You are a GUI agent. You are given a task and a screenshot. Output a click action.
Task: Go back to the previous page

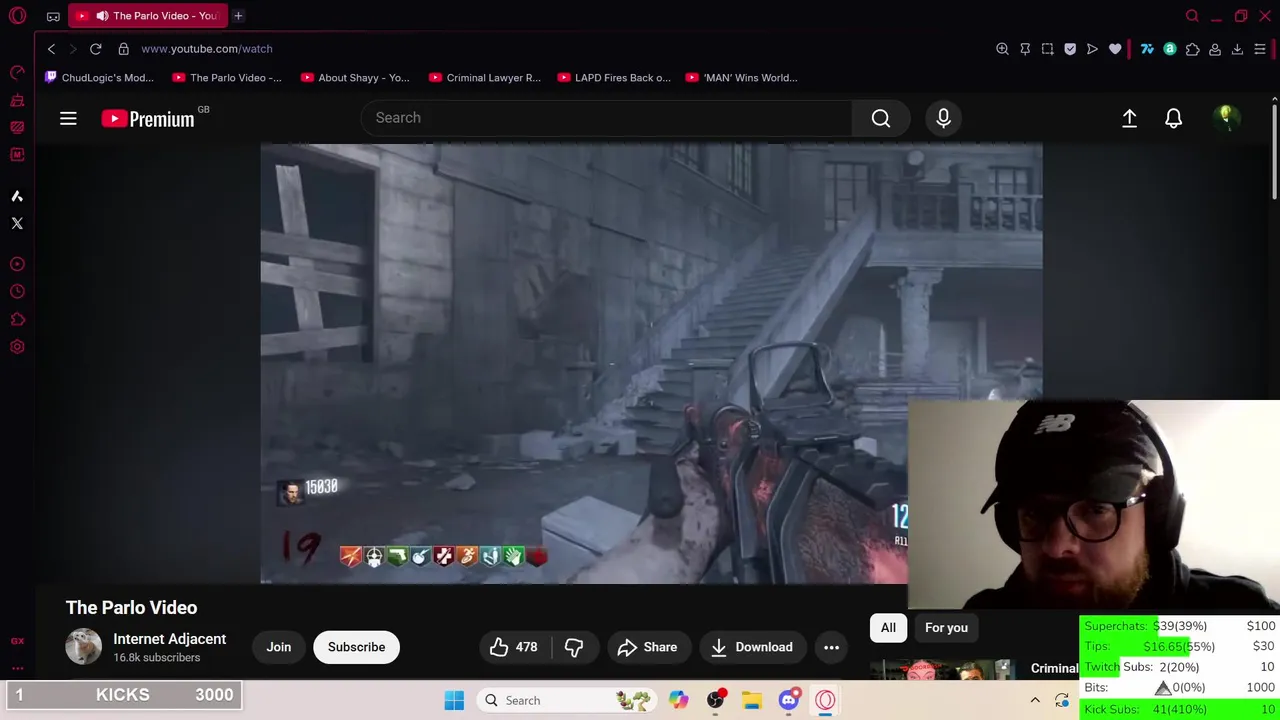(x=51, y=49)
